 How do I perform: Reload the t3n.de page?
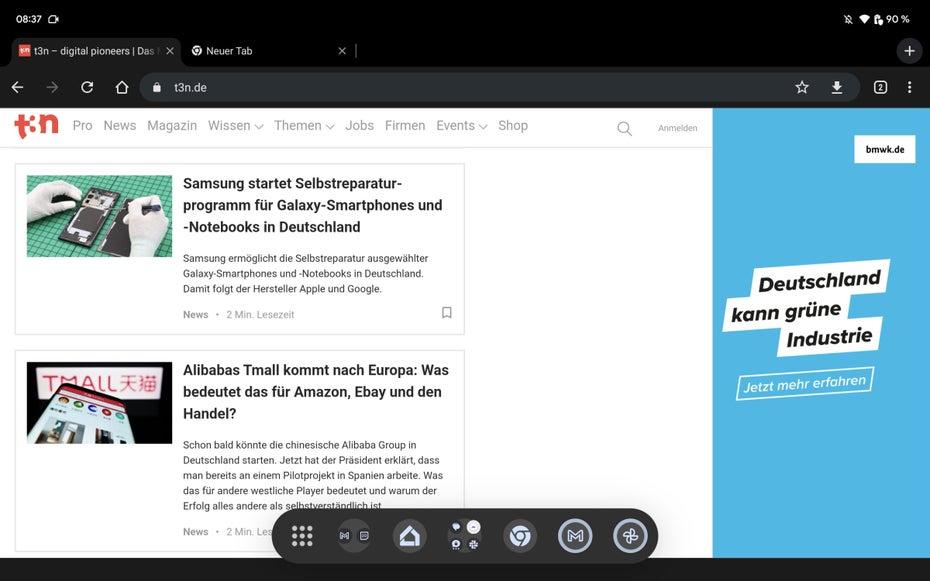[87, 87]
